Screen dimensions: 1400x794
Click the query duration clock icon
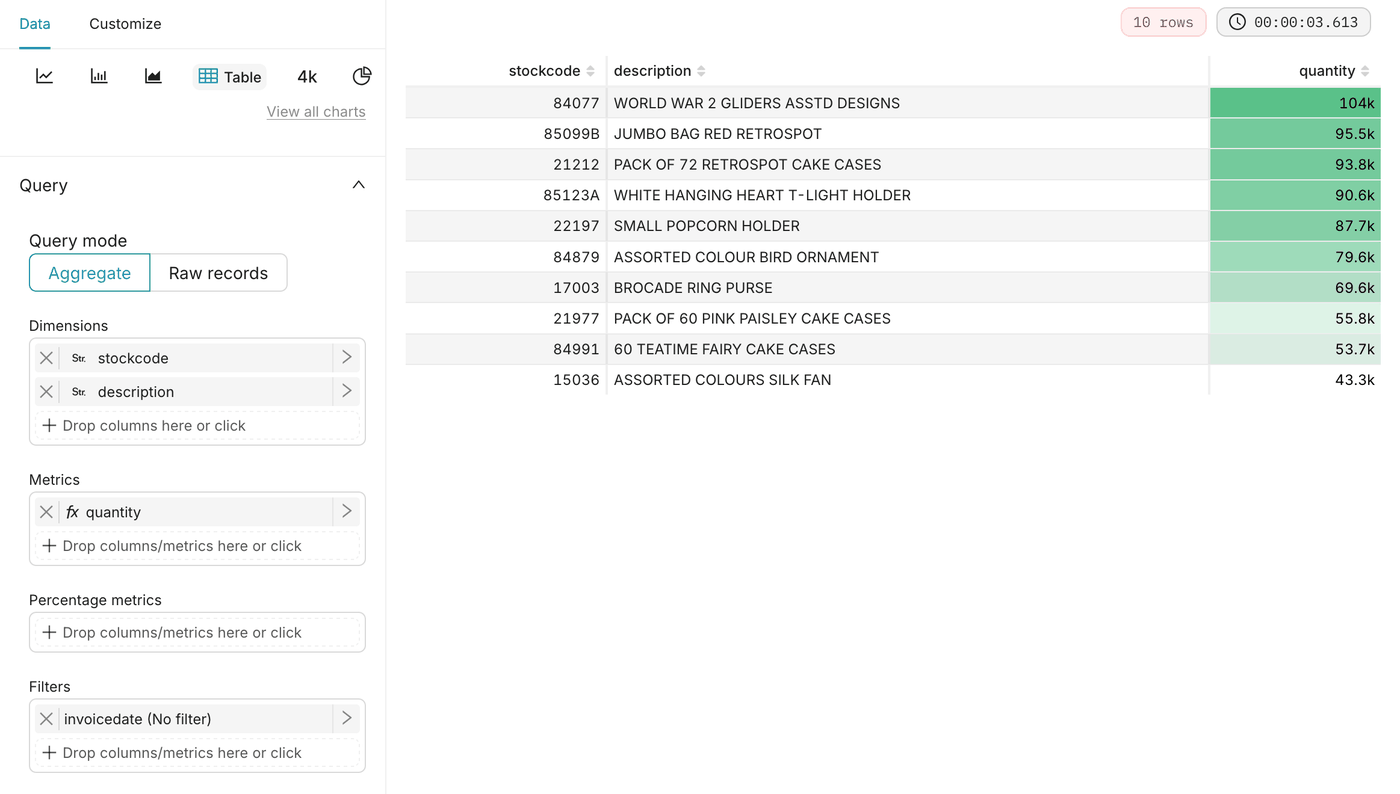coord(1237,22)
